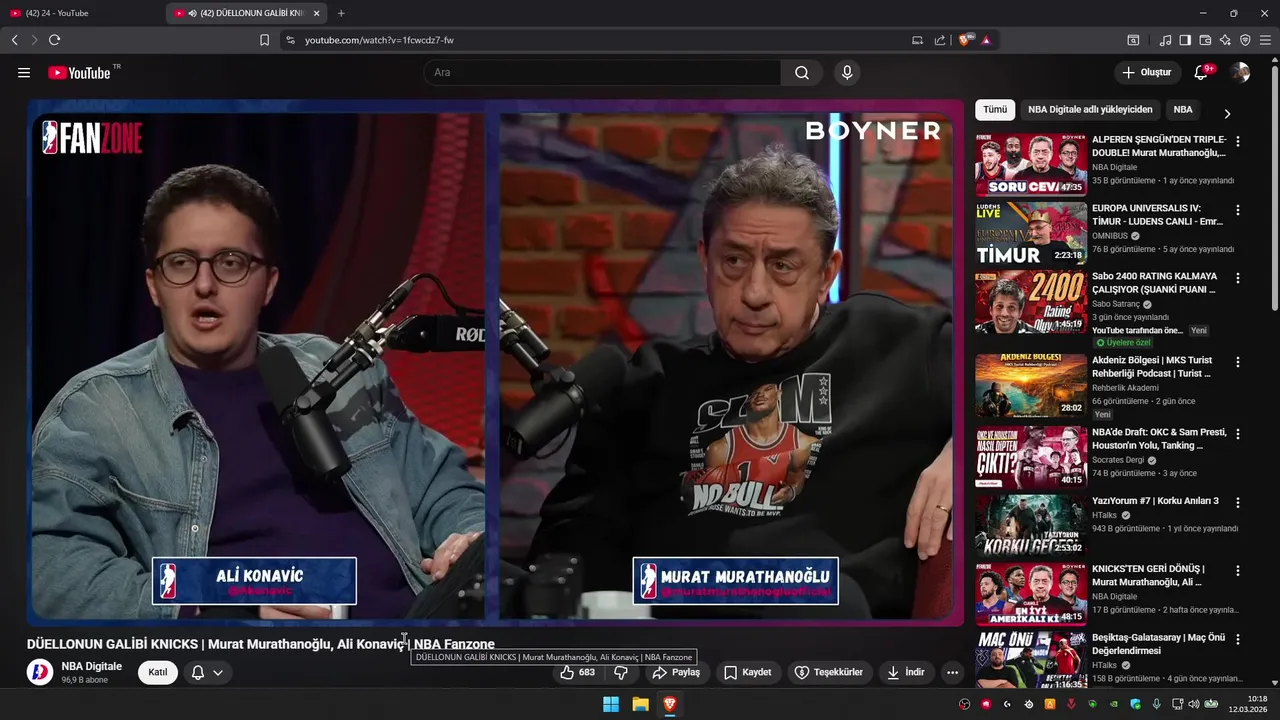Open options for Akdeniz Bölgesi video
Image resolution: width=1280 pixels, height=720 pixels.
click(x=1238, y=362)
